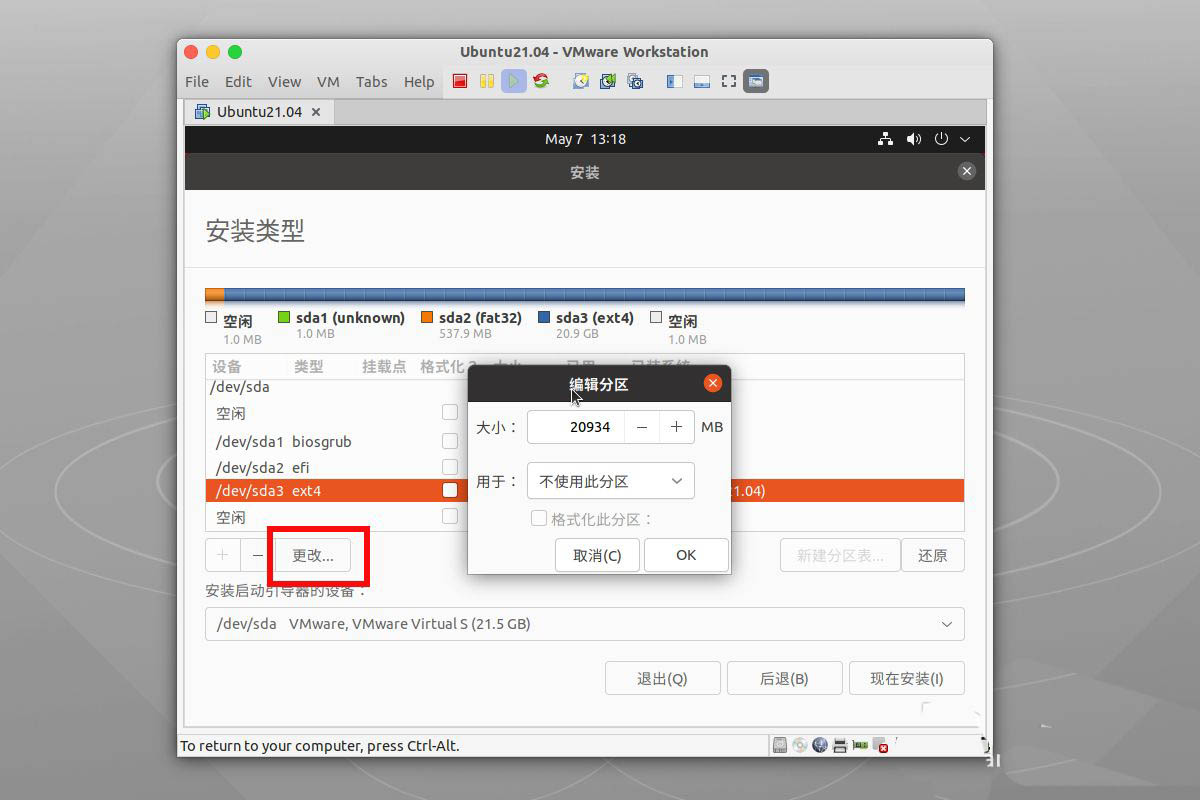1200x800 pixels.
Task: Toggle format checkbox in /dev/sda1 biosgrub row
Action: pyautogui.click(x=450, y=441)
